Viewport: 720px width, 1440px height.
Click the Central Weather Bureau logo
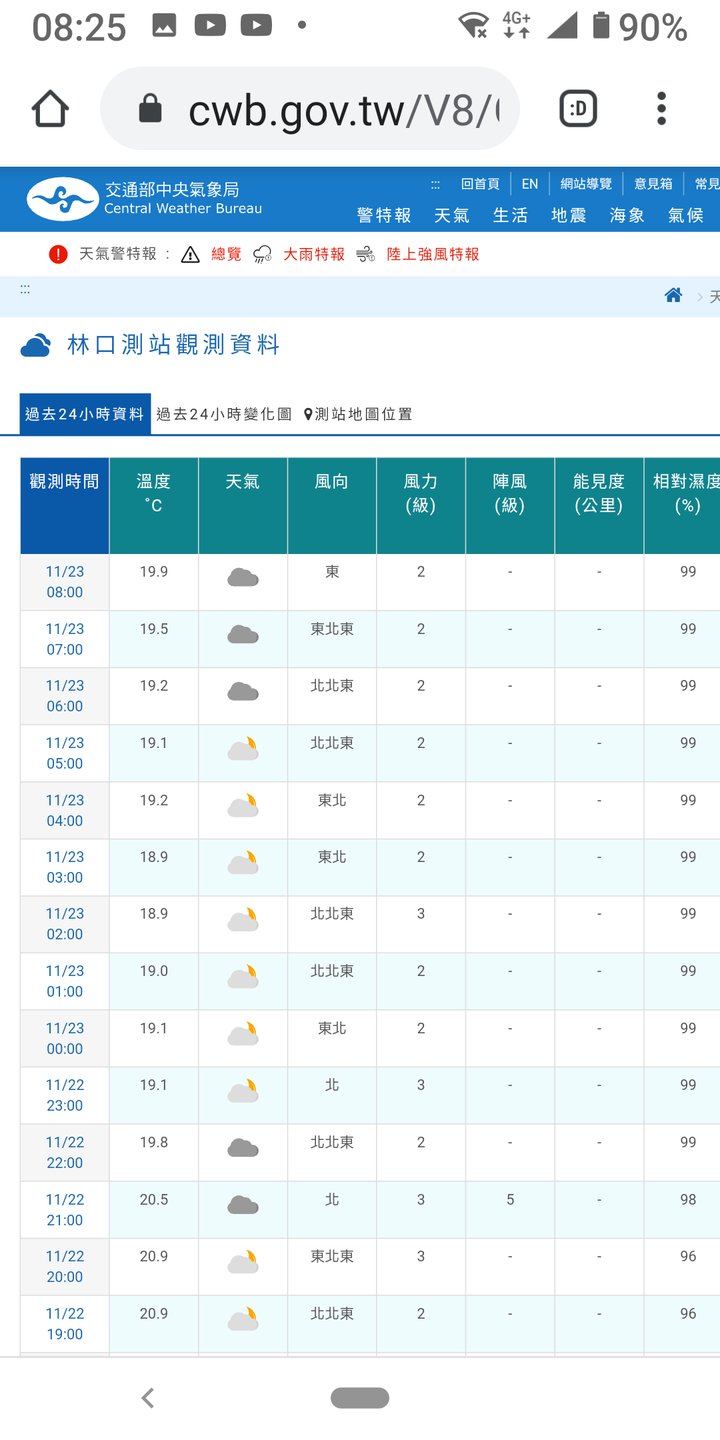(145, 199)
